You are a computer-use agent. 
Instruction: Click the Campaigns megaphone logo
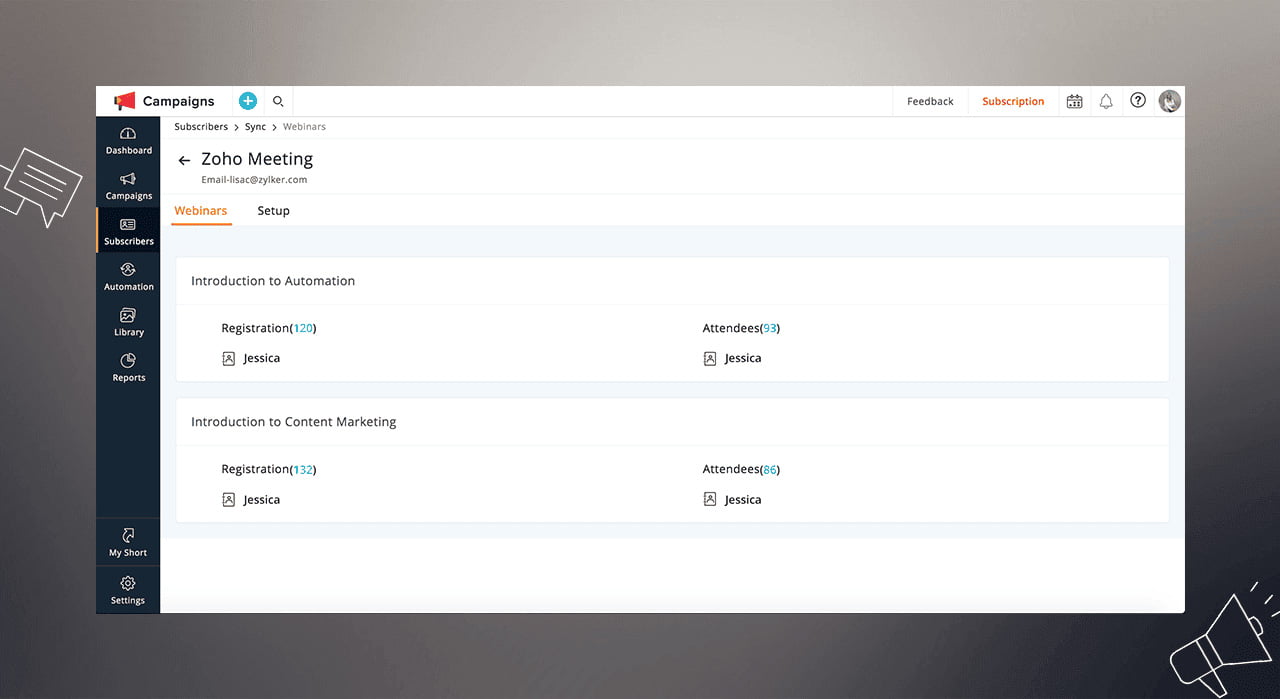(125, 101)
